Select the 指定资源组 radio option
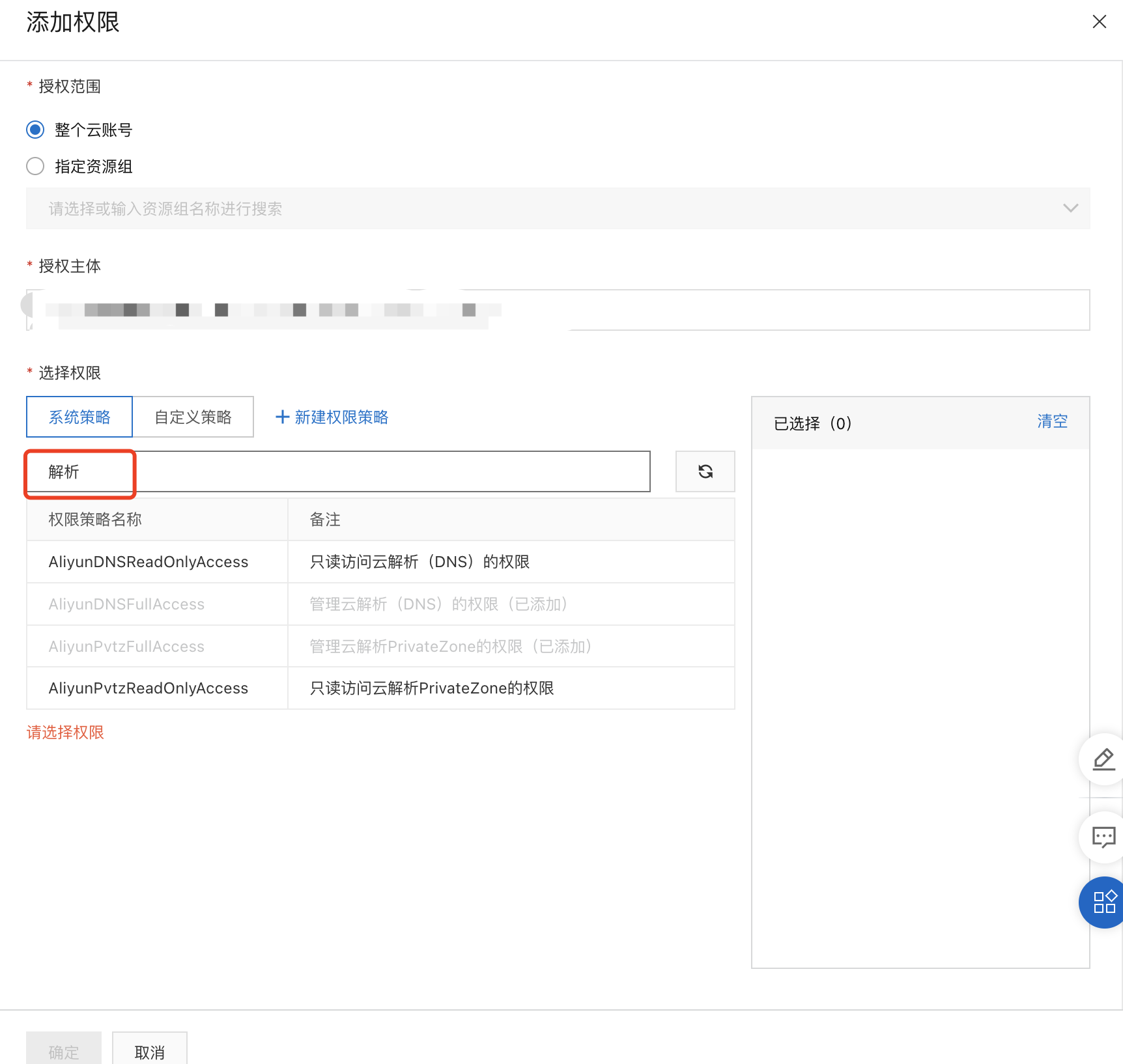The image size is (1123, 1064). pos(35,166)
